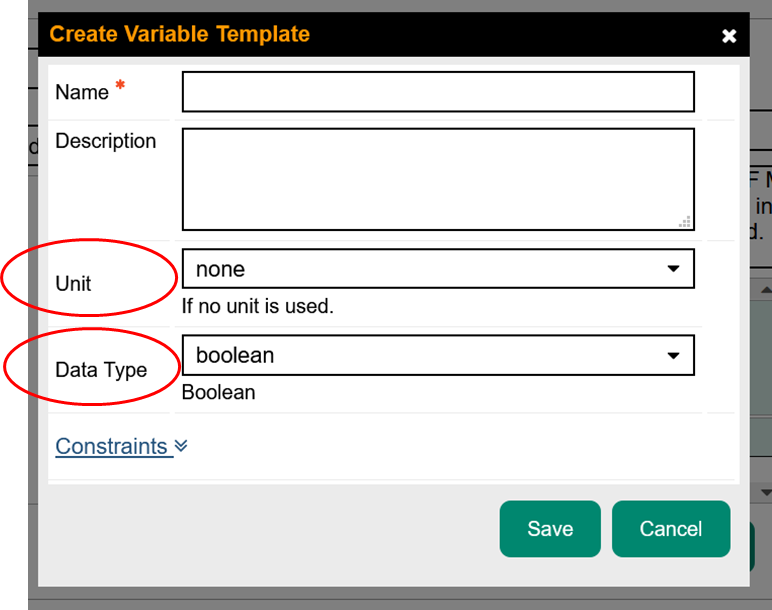Screen dimensions: 772x610
Task: Click into the Name text field
Action: tap(438, 92)
